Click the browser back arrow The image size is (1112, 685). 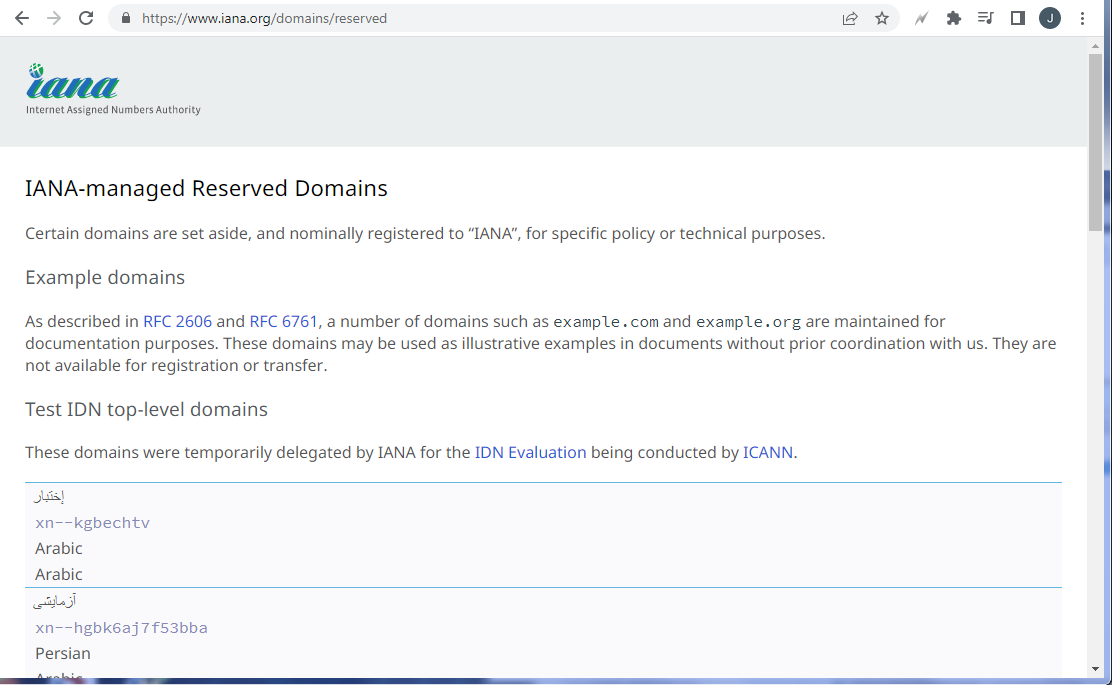[x=22, y=18]
